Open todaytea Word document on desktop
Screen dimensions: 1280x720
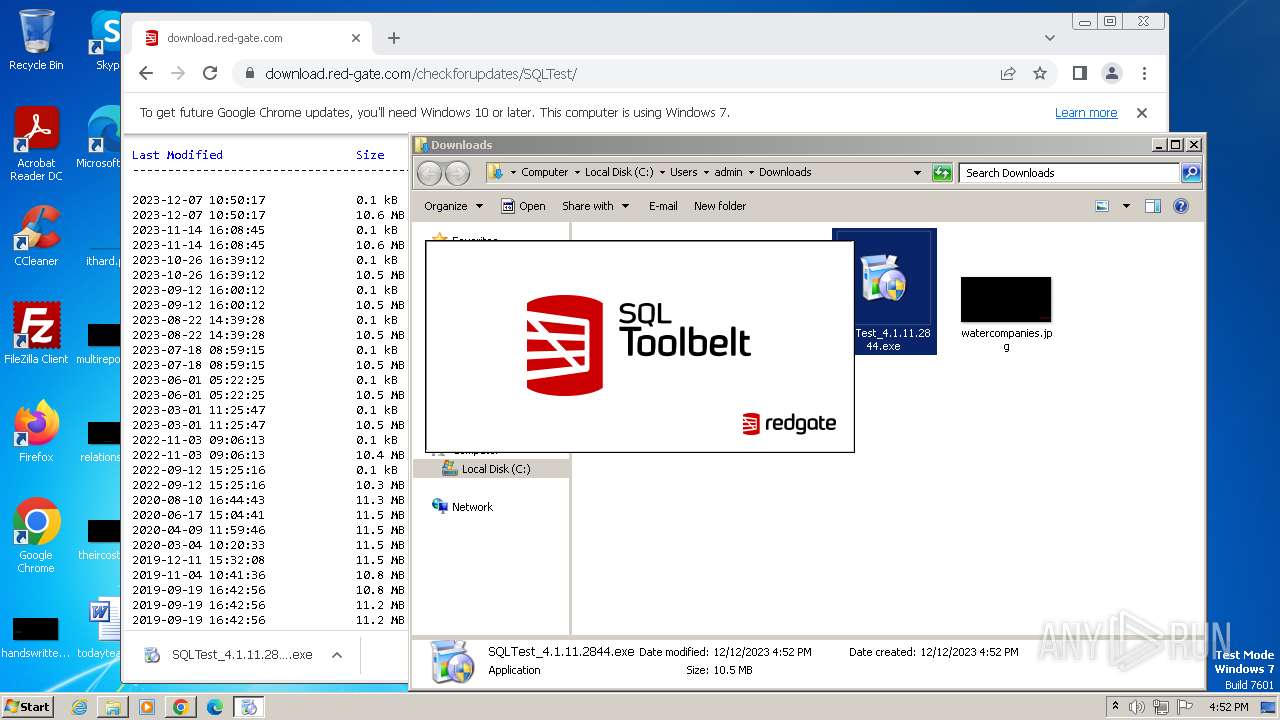pos(100,629)
